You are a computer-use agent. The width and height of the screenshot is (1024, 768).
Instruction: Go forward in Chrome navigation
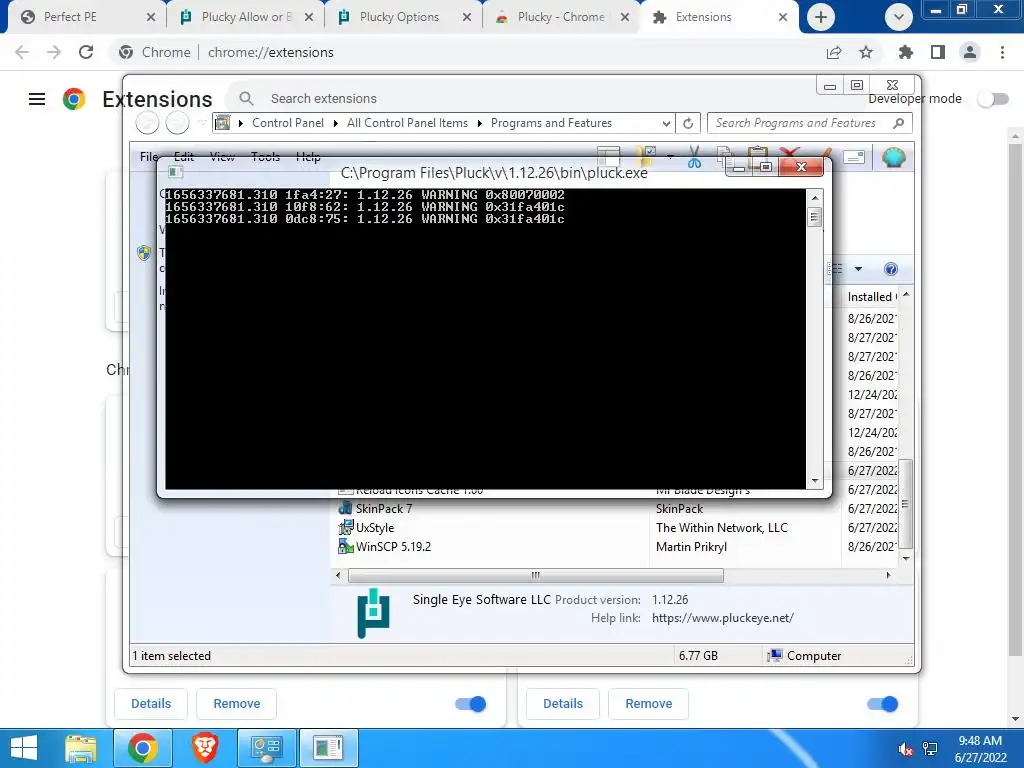tap(54, 52)
